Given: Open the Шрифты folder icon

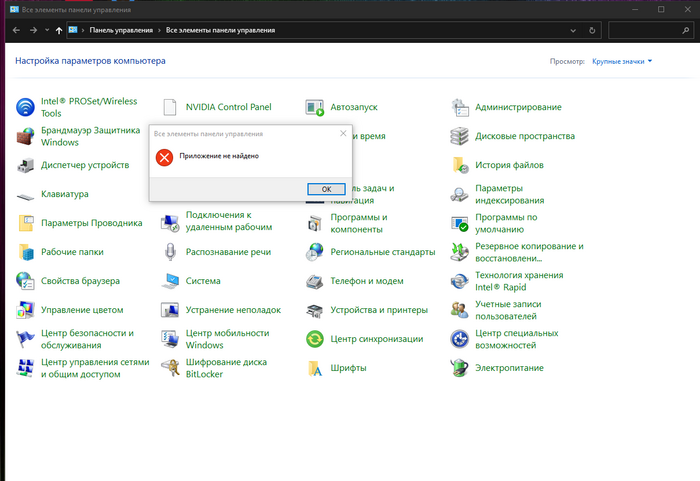Looking at the screenshot, I should pyautogui.click(x=315, y=368).
